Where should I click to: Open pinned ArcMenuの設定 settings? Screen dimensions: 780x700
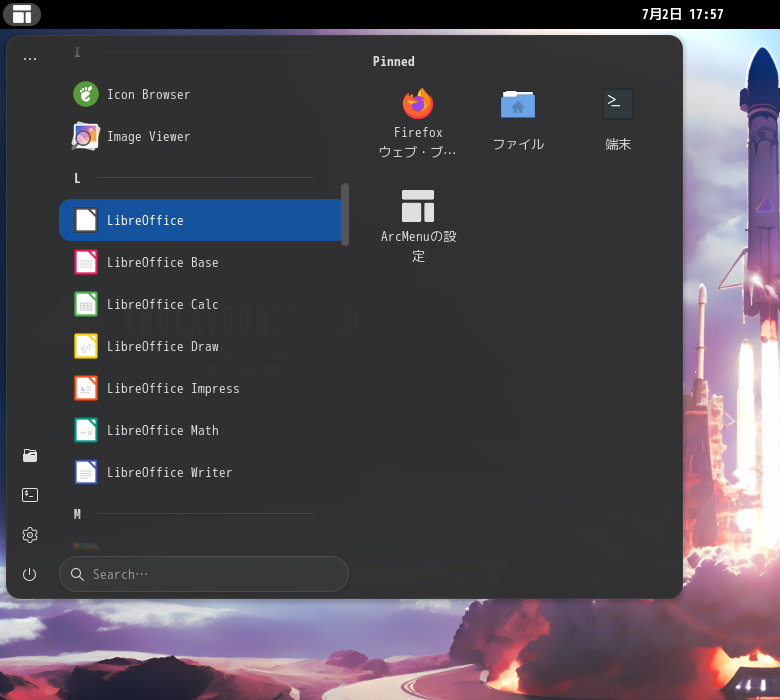click(x=418, y=226)
